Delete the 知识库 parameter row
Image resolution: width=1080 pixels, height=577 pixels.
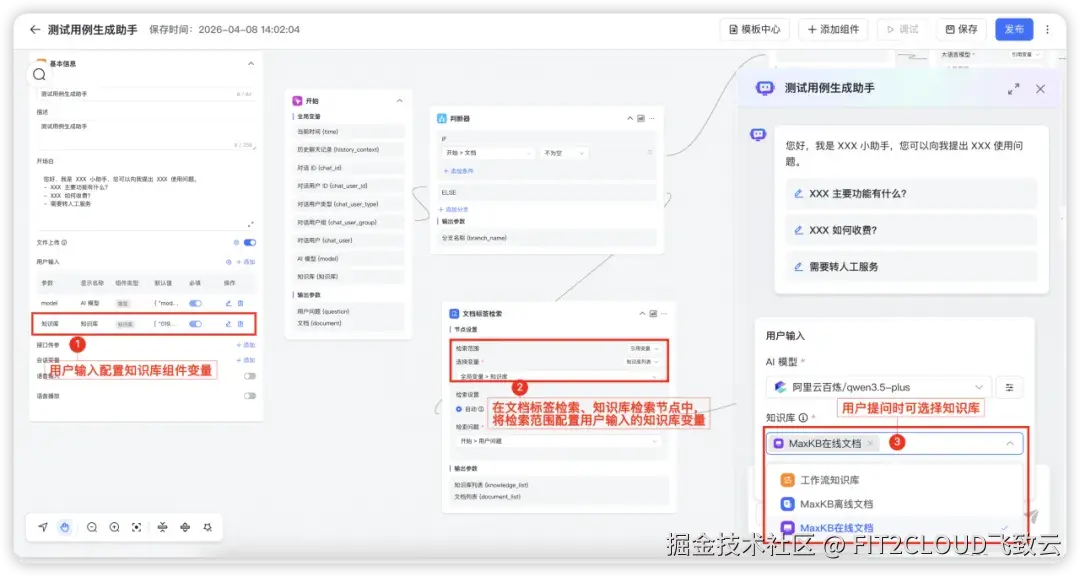click(x=240, y=324)
